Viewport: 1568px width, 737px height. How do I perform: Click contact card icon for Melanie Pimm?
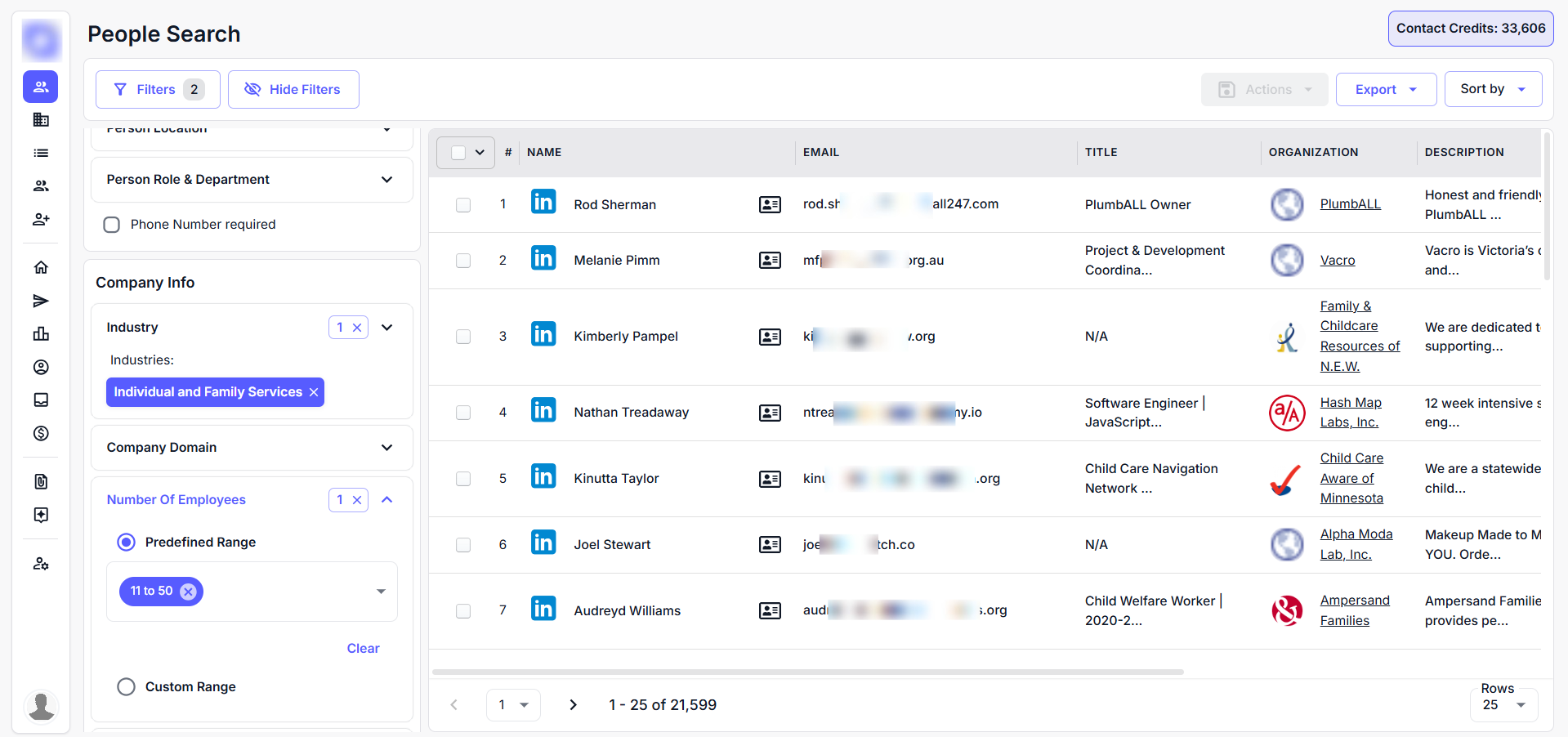tap(770, 261)
